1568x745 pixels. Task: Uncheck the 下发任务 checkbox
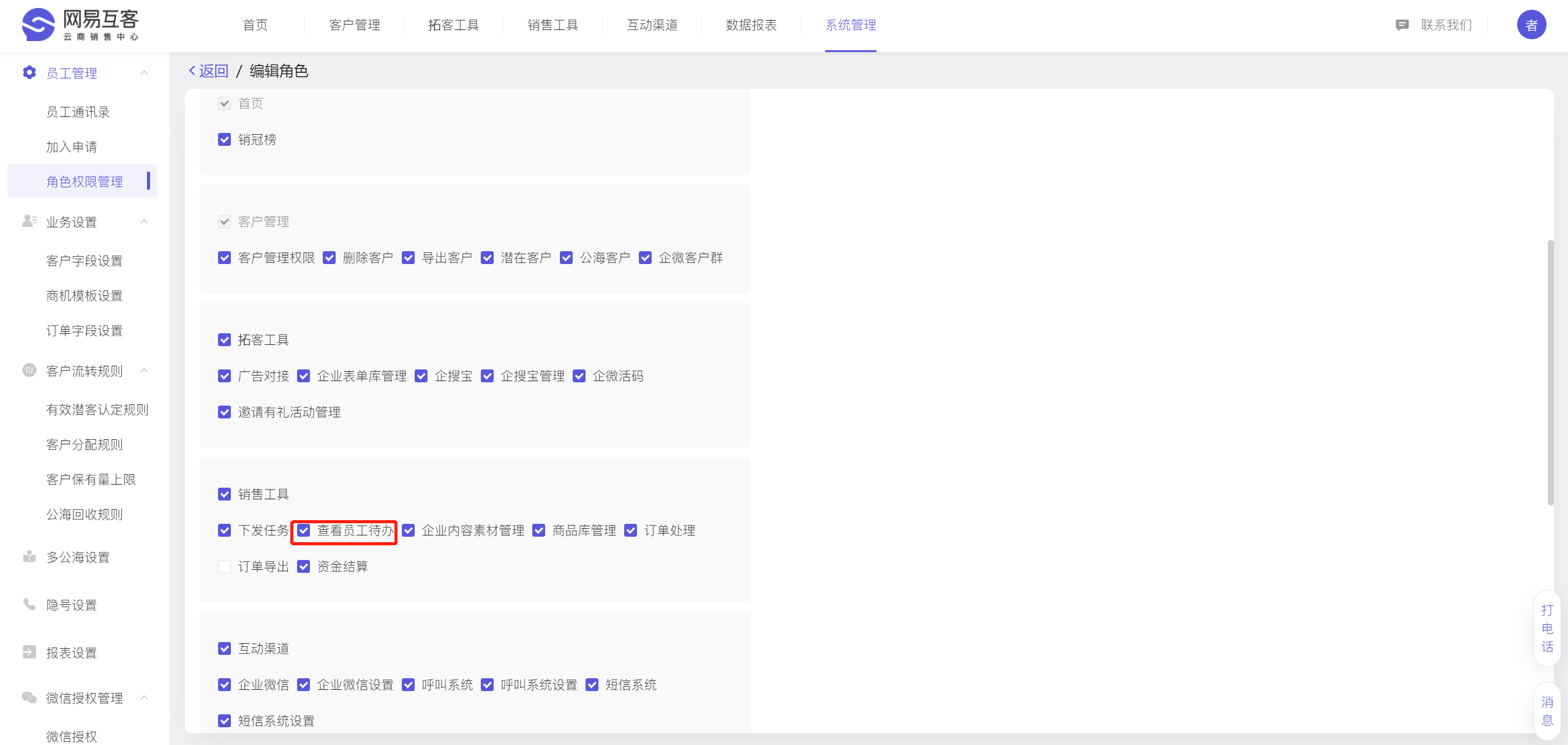coord(225,531)
